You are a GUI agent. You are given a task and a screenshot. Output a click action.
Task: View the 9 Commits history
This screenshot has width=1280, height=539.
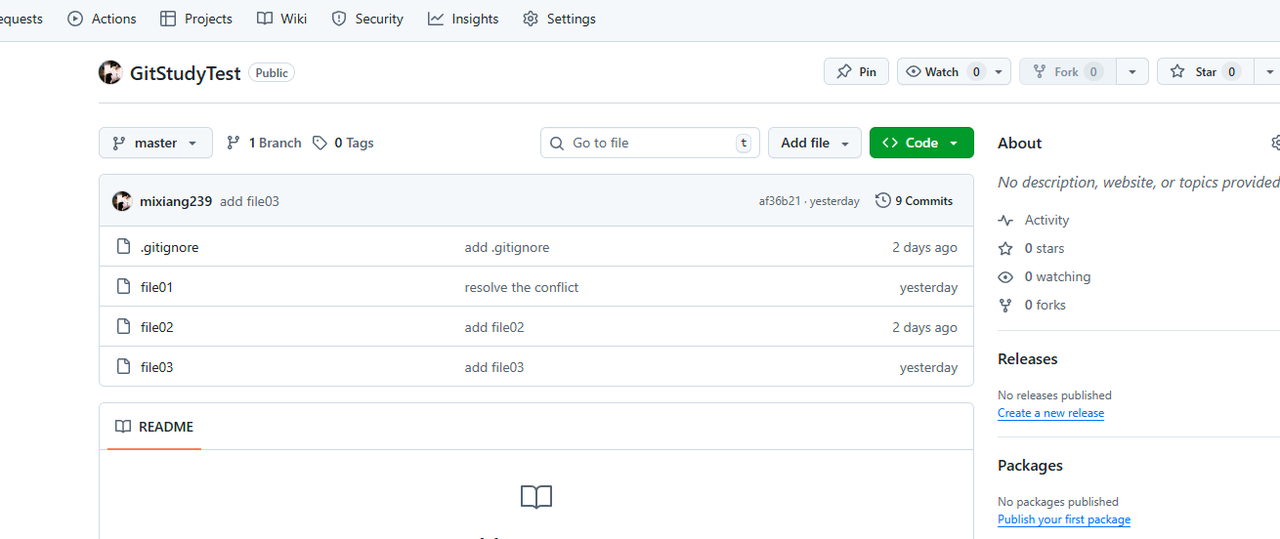point(914,201)
